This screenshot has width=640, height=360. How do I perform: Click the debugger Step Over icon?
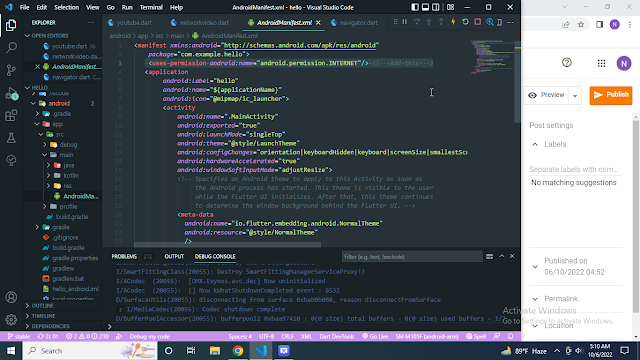[x=417, y=22]
